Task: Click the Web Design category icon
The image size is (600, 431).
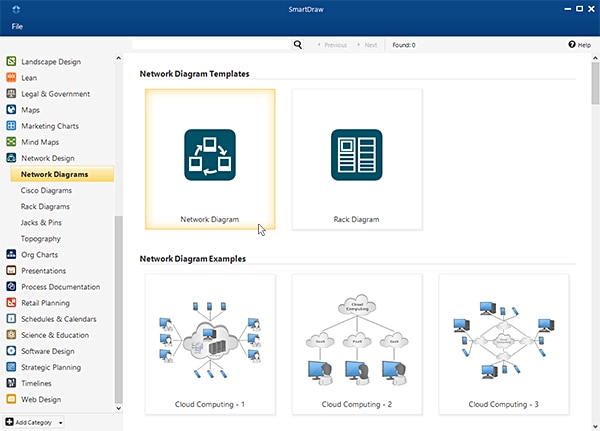Action: point(11,399)
